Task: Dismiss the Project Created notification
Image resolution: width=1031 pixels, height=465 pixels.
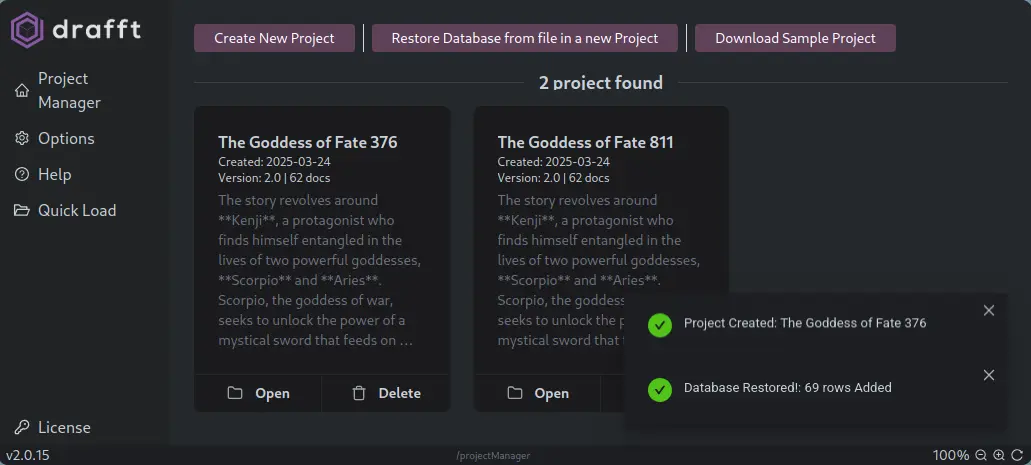Action: (x=988, y=310)
